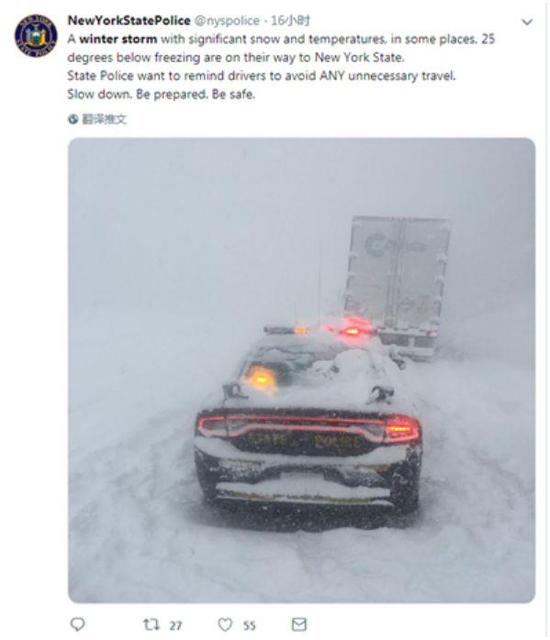Click the "Slow down. Be prepared. Be safe." line
This screenshot has height=640, width=550.
tap(161, 94)
